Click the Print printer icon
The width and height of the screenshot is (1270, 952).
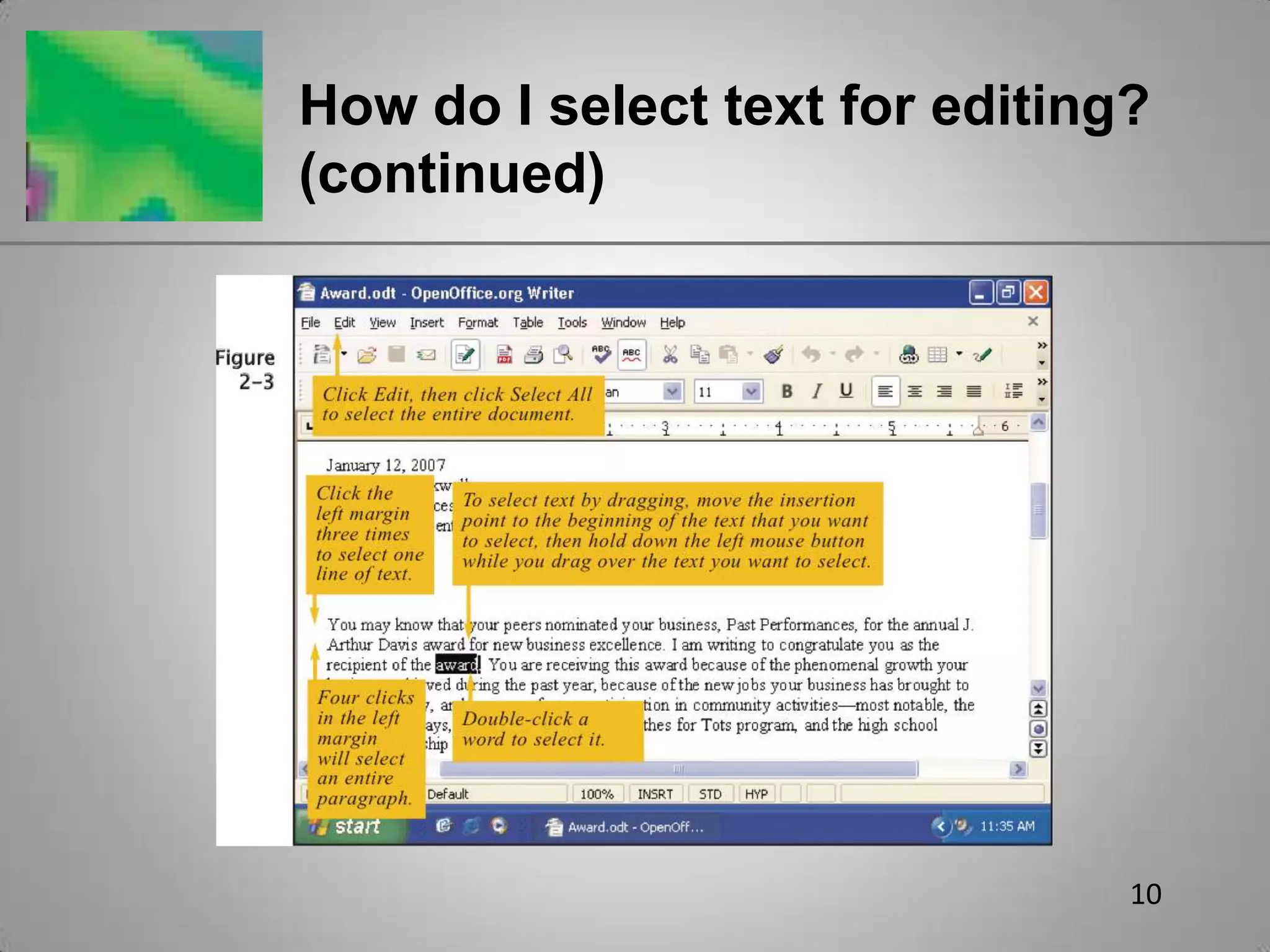(x=533, y=355)
